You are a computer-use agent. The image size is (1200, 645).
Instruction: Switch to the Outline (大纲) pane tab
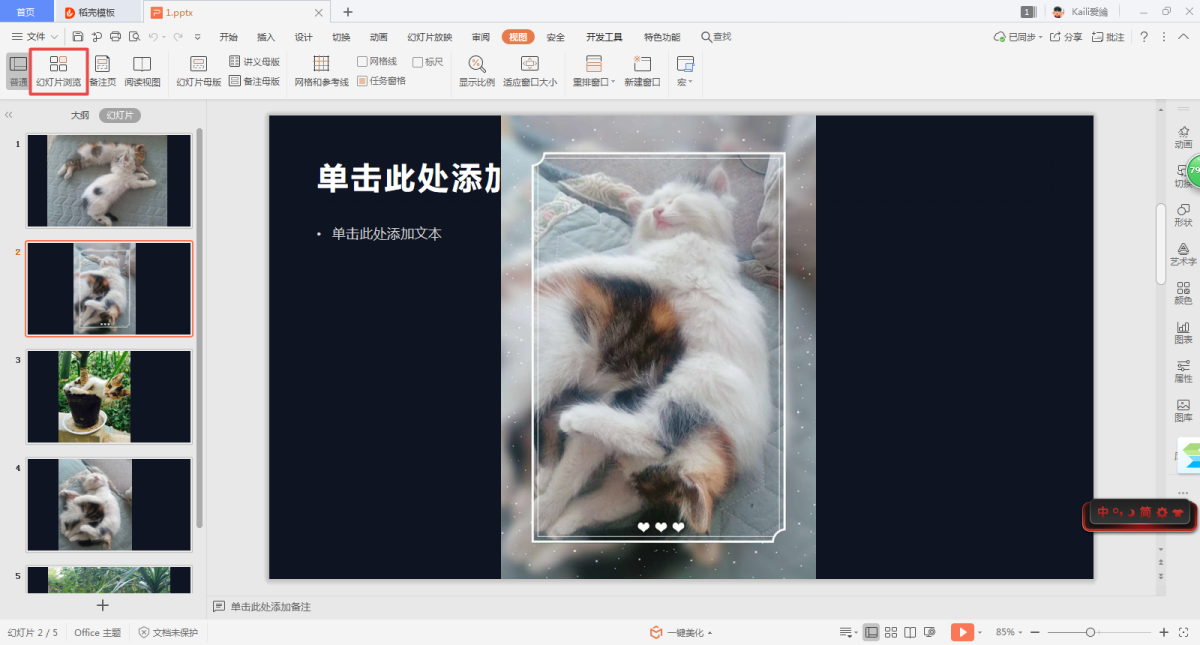[80, 116]
